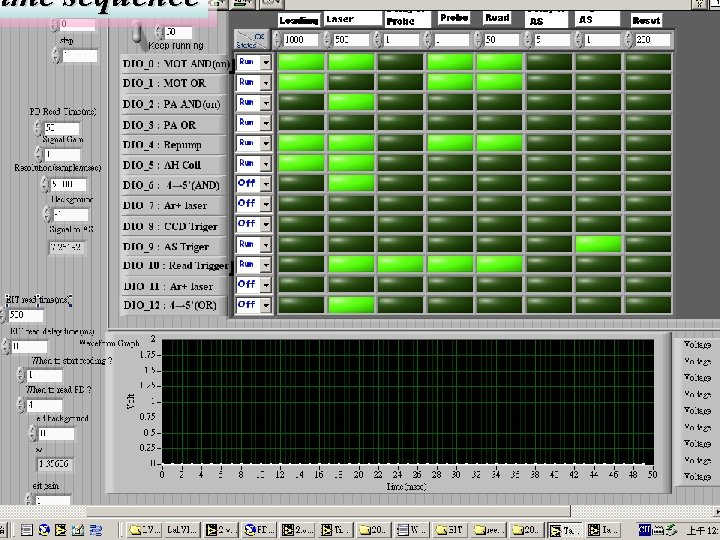Click the Read time field showing 50
This screenshot has height=540, width=720.
(x=501, y=40)
